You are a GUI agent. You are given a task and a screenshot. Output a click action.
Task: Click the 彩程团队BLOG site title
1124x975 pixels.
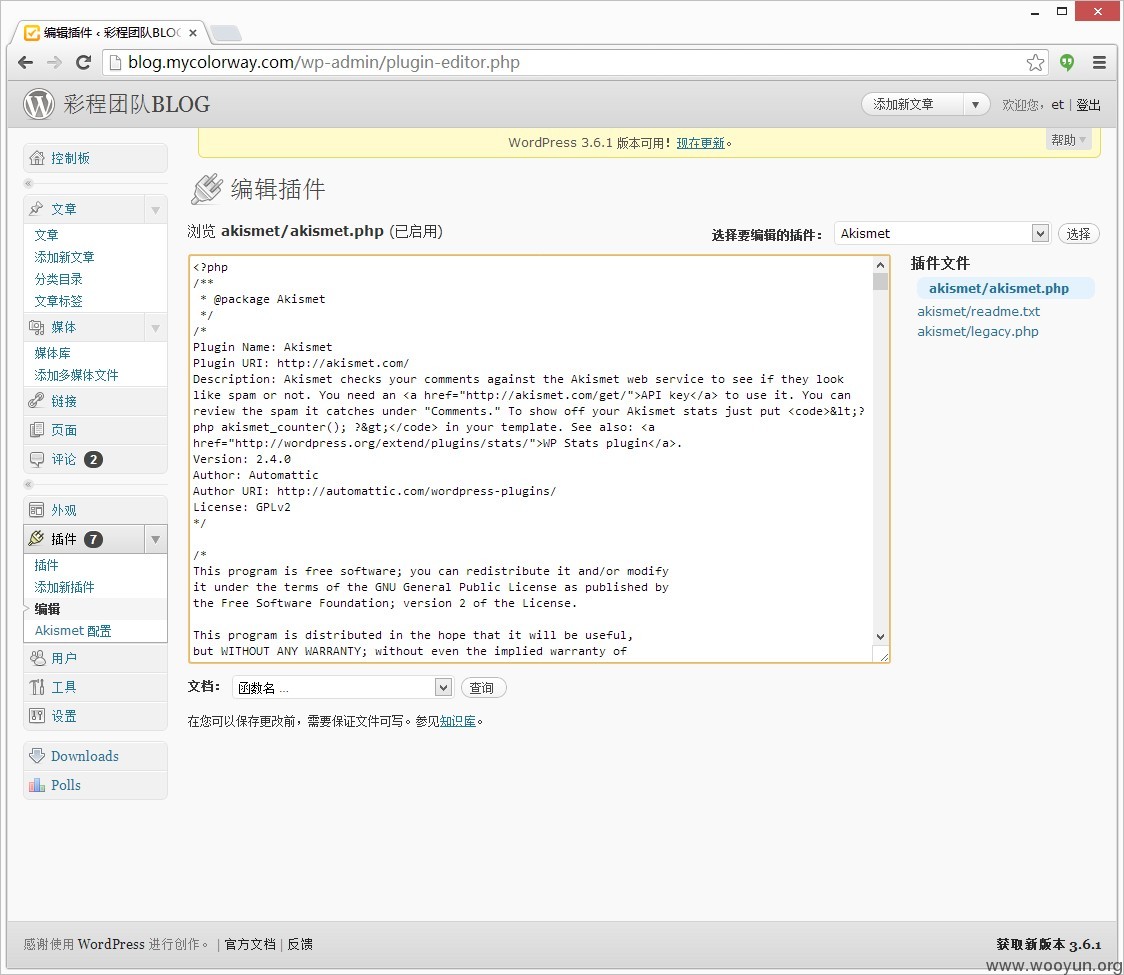pyautogui.click(x=136, y=105)
